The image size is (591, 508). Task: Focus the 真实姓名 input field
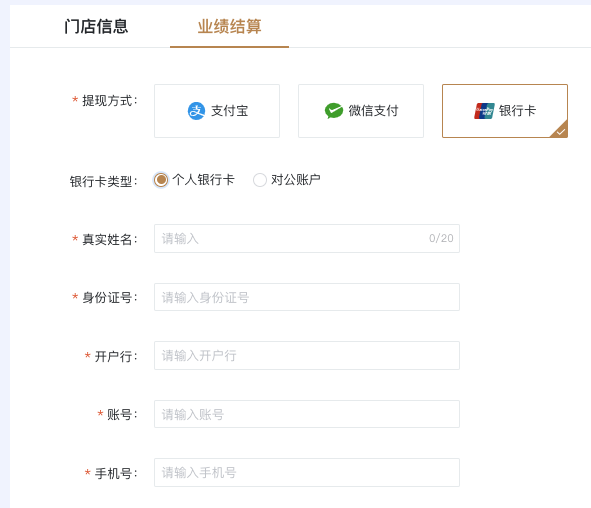click(x=307, y=239)
